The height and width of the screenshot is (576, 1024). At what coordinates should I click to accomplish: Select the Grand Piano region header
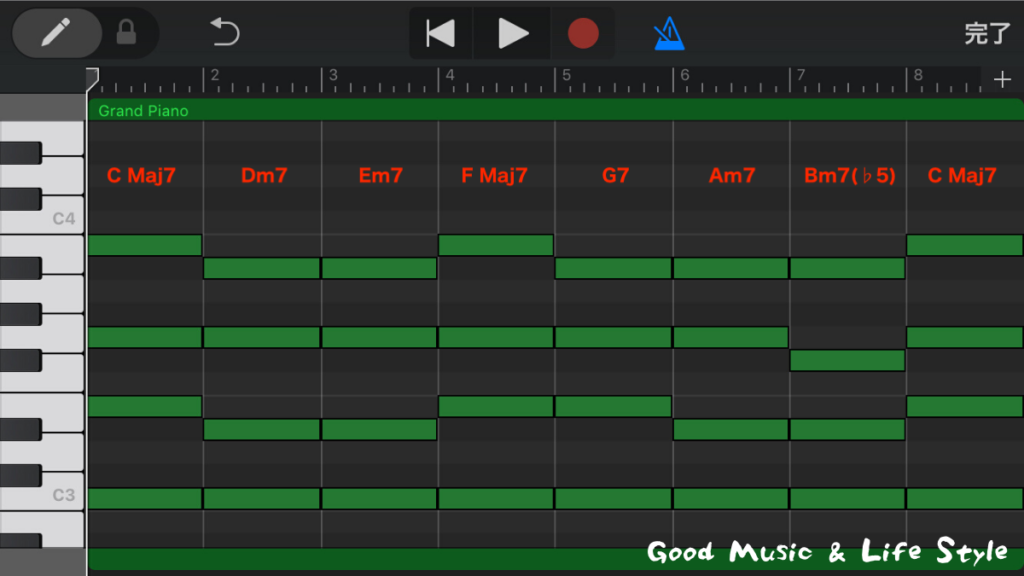point(555,110)
